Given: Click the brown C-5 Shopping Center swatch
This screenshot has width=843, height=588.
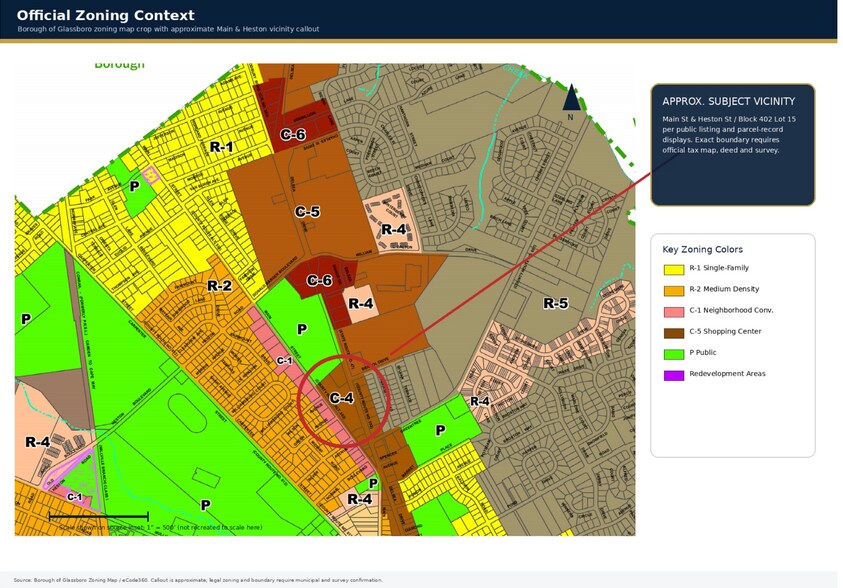Looking at the screenshot, I should (x=674, y=333).
